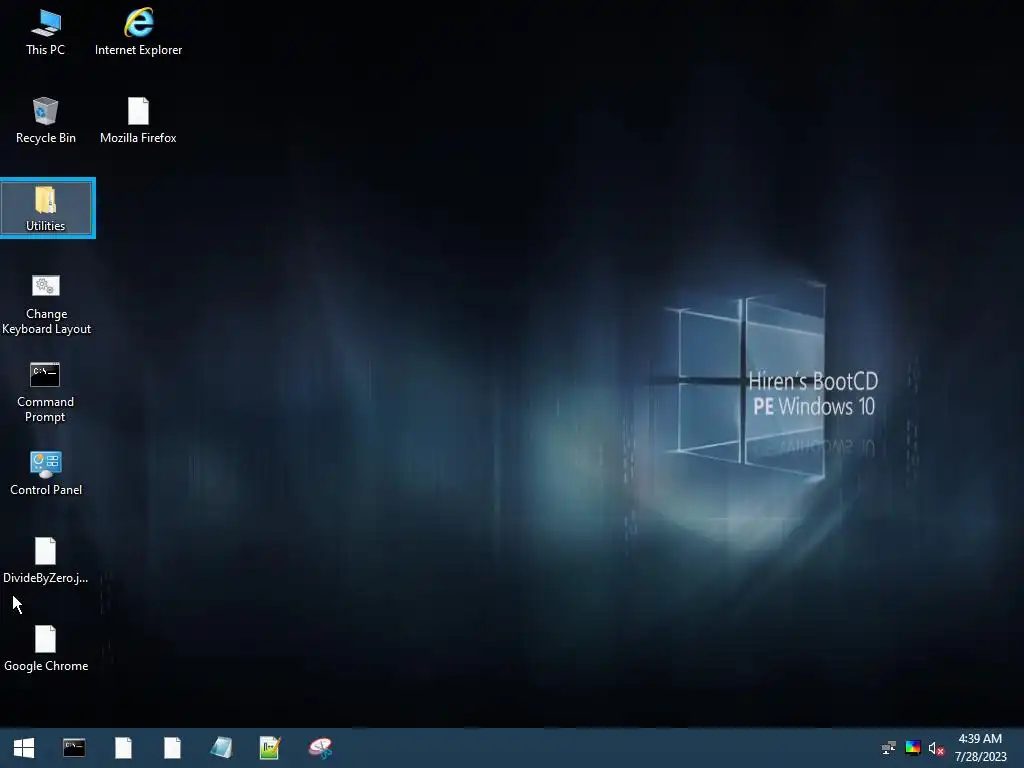Launch the green notepad-with-pencil taskbar app
The width and height of the screenshot is (1024, 768).
[270, 748]
